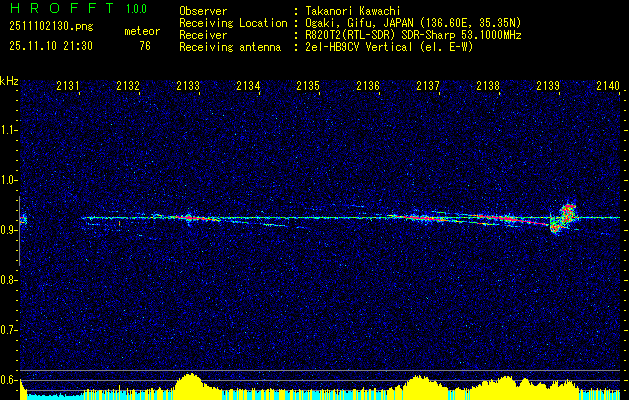Viewport: 629px width, 400px height.
Task: Click the observer name Takanori Kawachi
Action: click(x=351, y=11)
